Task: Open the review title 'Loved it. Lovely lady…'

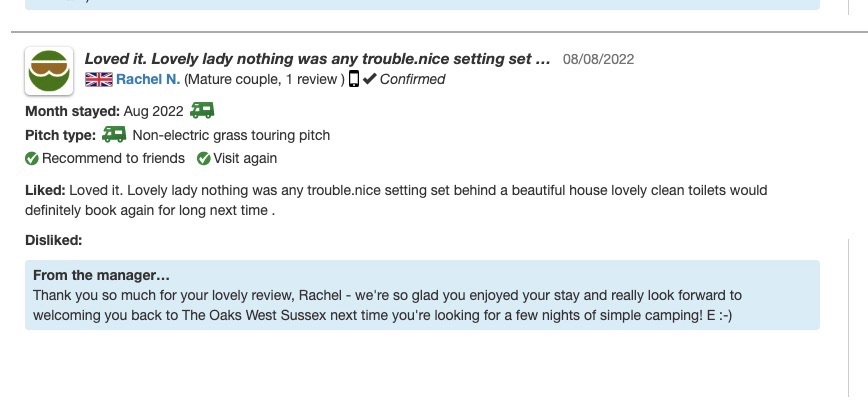Action: pyautogui.click(x=317, y=59)
